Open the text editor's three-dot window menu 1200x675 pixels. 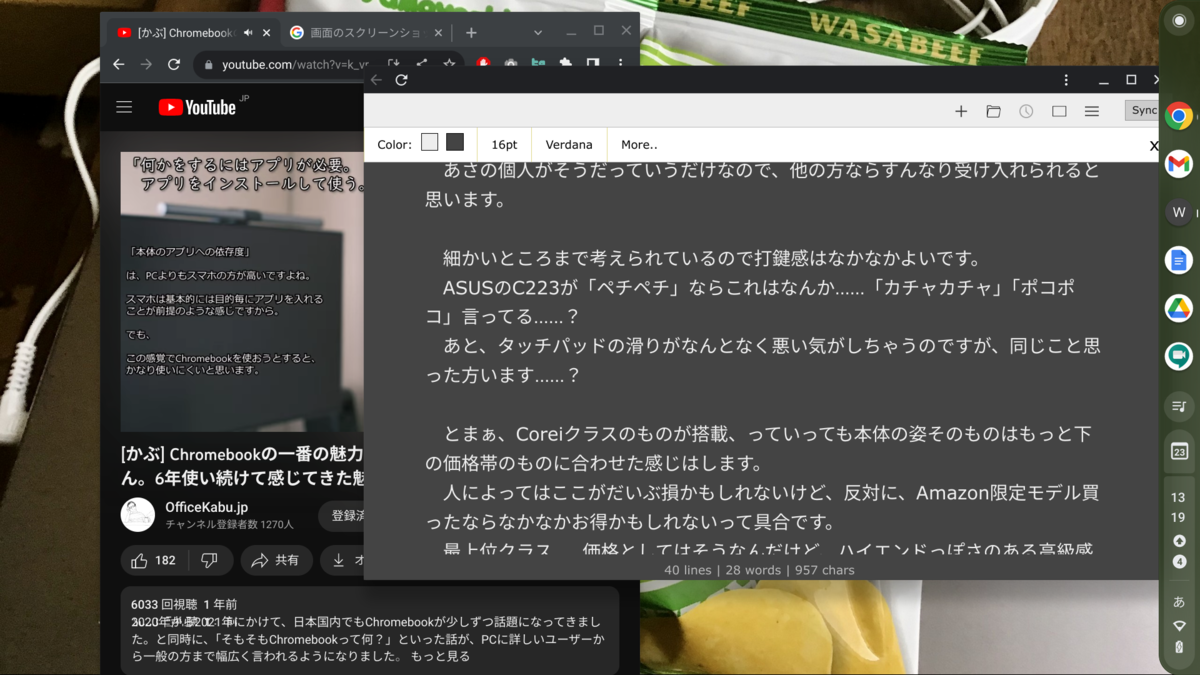coord(1066,80)
